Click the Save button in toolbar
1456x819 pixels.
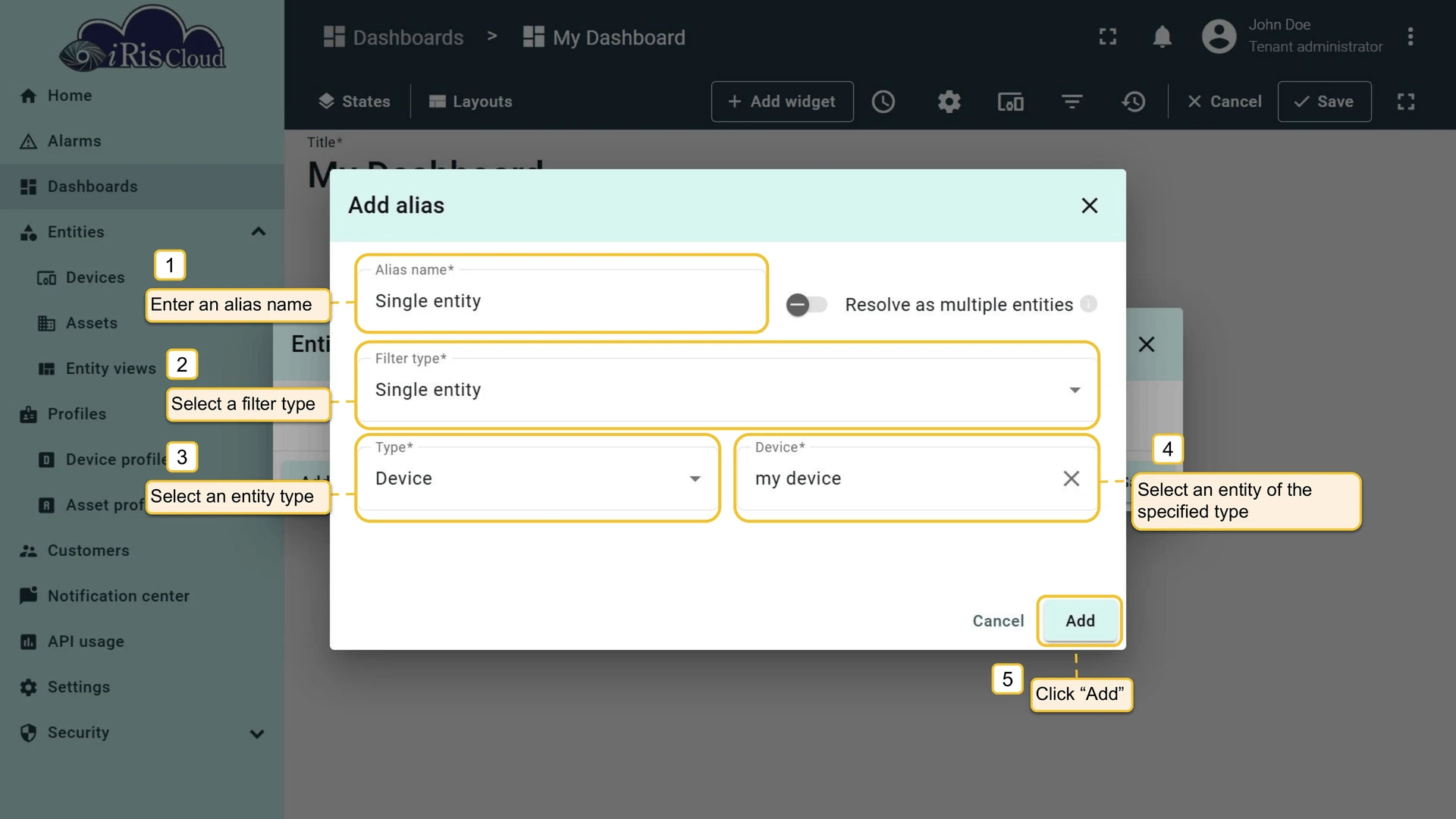point(1324,102)
